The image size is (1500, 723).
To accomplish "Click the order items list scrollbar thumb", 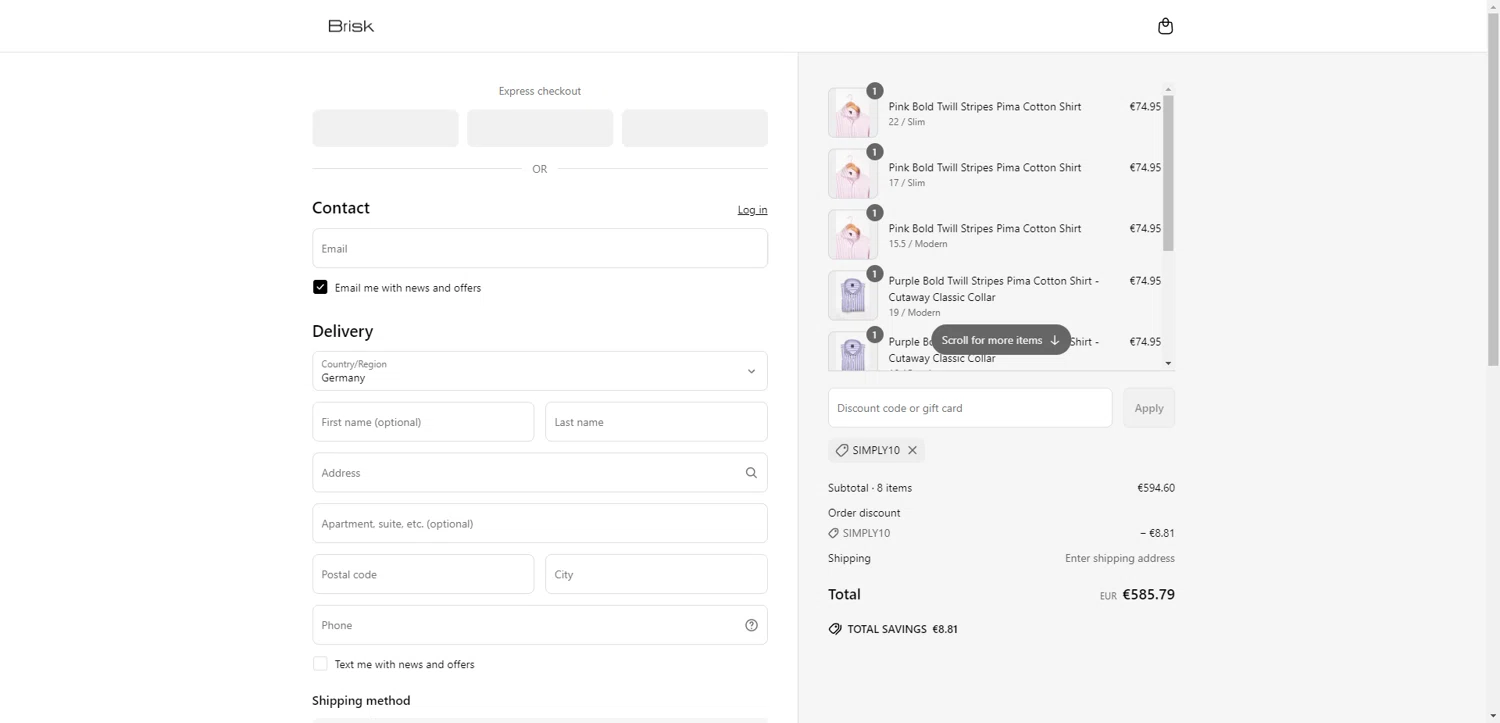I will pos(1168,173).
